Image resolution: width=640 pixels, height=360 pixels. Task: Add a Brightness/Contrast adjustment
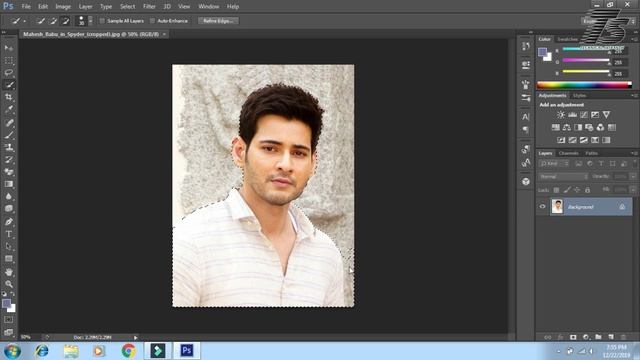click(561, 115)
